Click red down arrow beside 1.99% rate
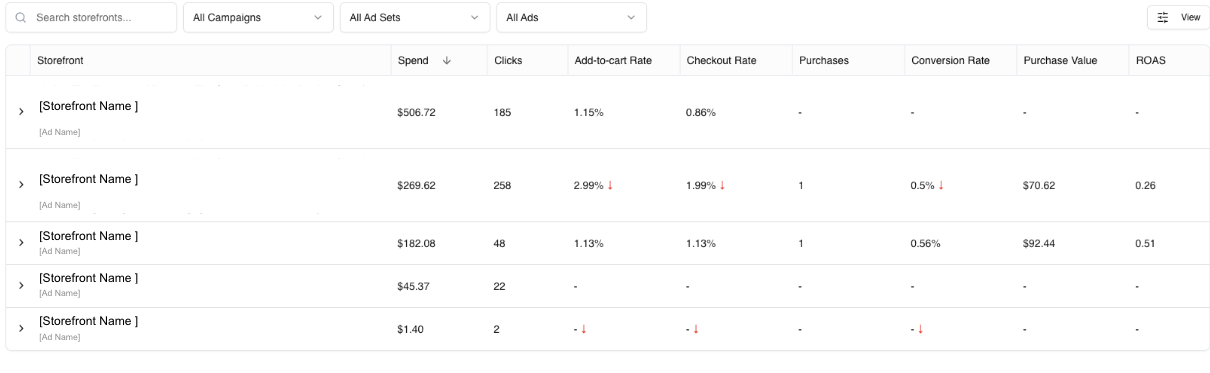The width and height of the screenshot is (1210, 373). 722,185
